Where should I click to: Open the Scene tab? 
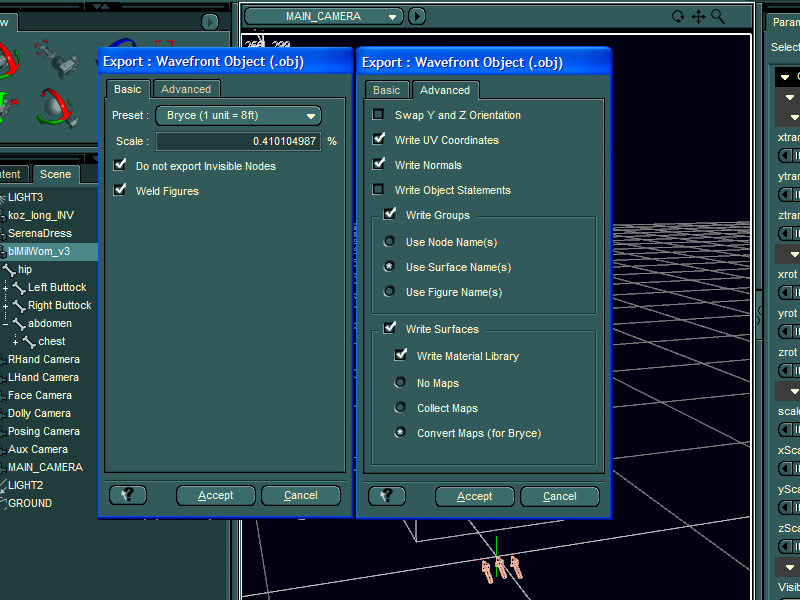point(56,174)
